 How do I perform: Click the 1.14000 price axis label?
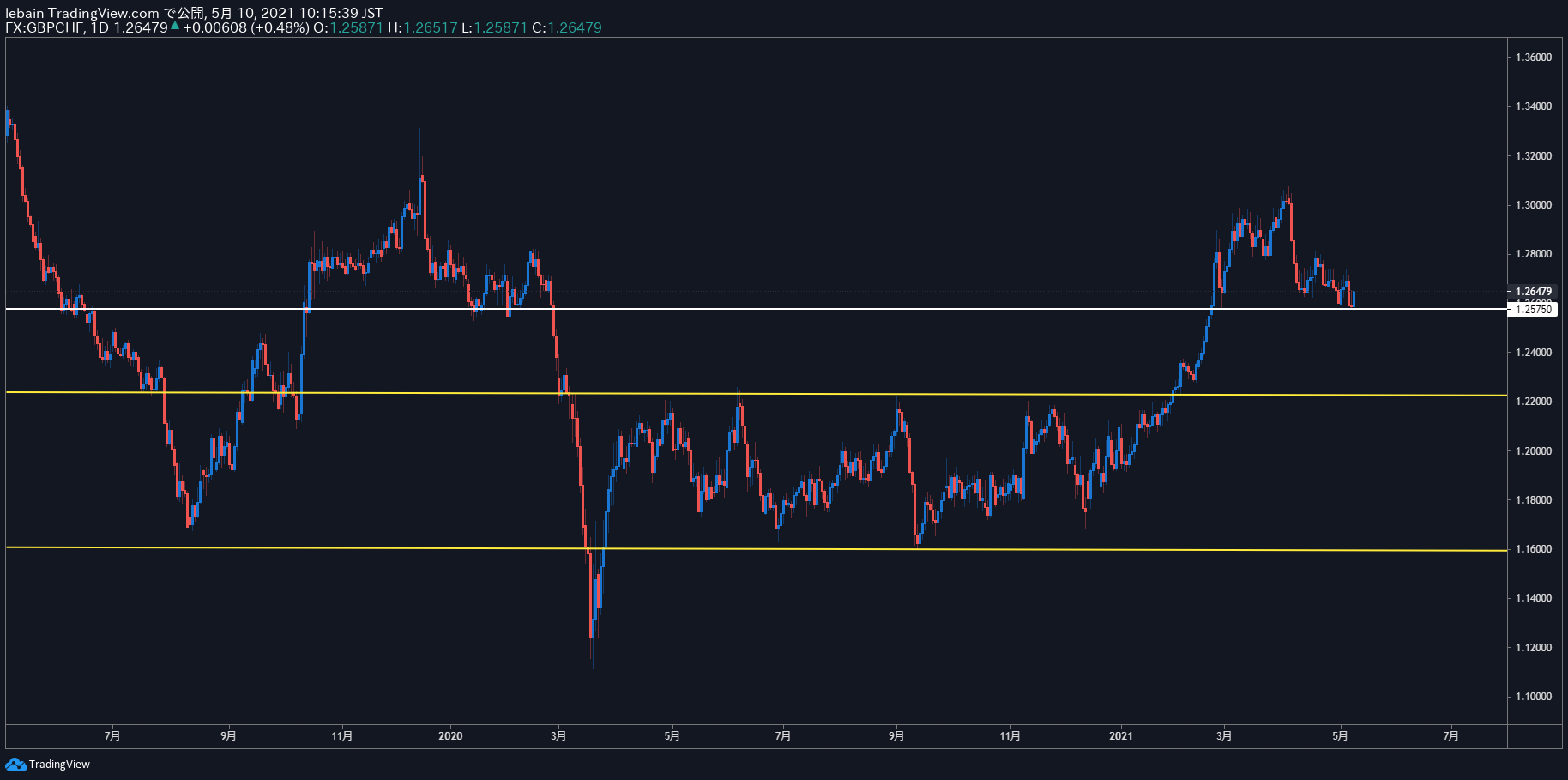click(1533, 598)
